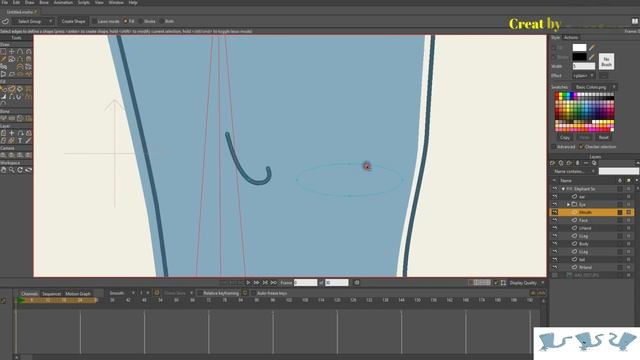Expand the Eye group layer
This screenshot has width=640, height=360.
pos(568,204)
